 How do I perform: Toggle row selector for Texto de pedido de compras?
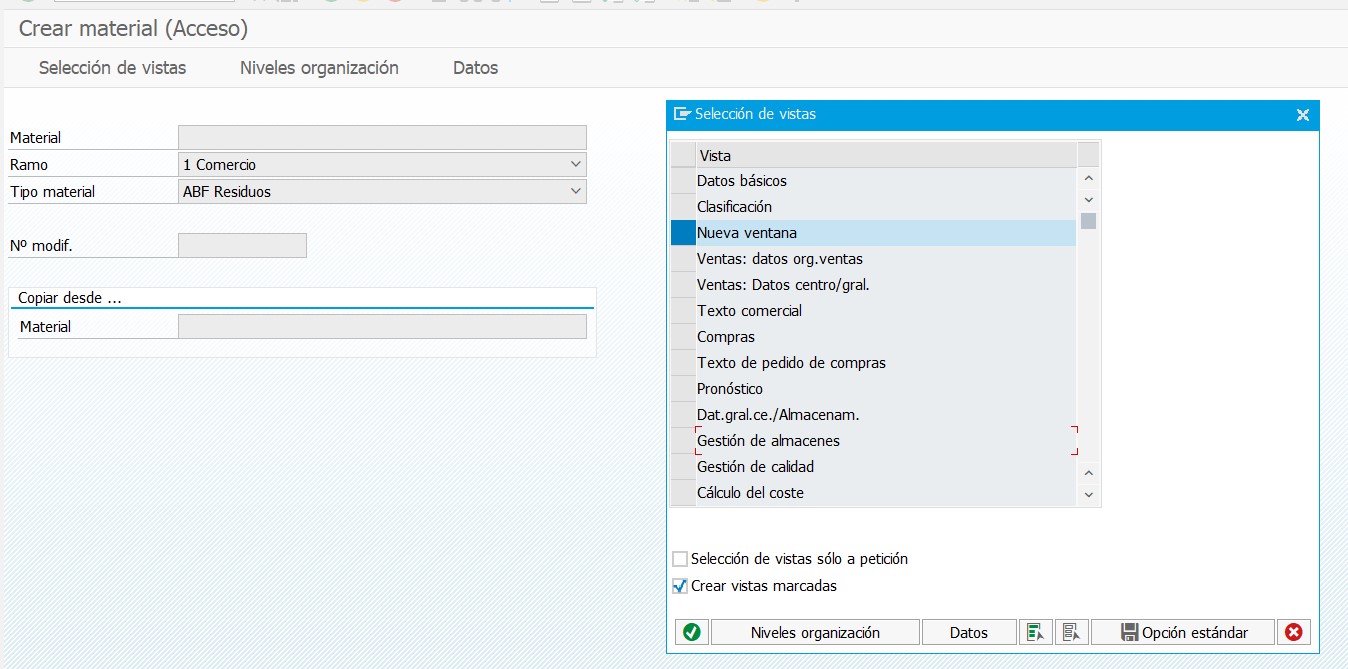coord(682,363)
